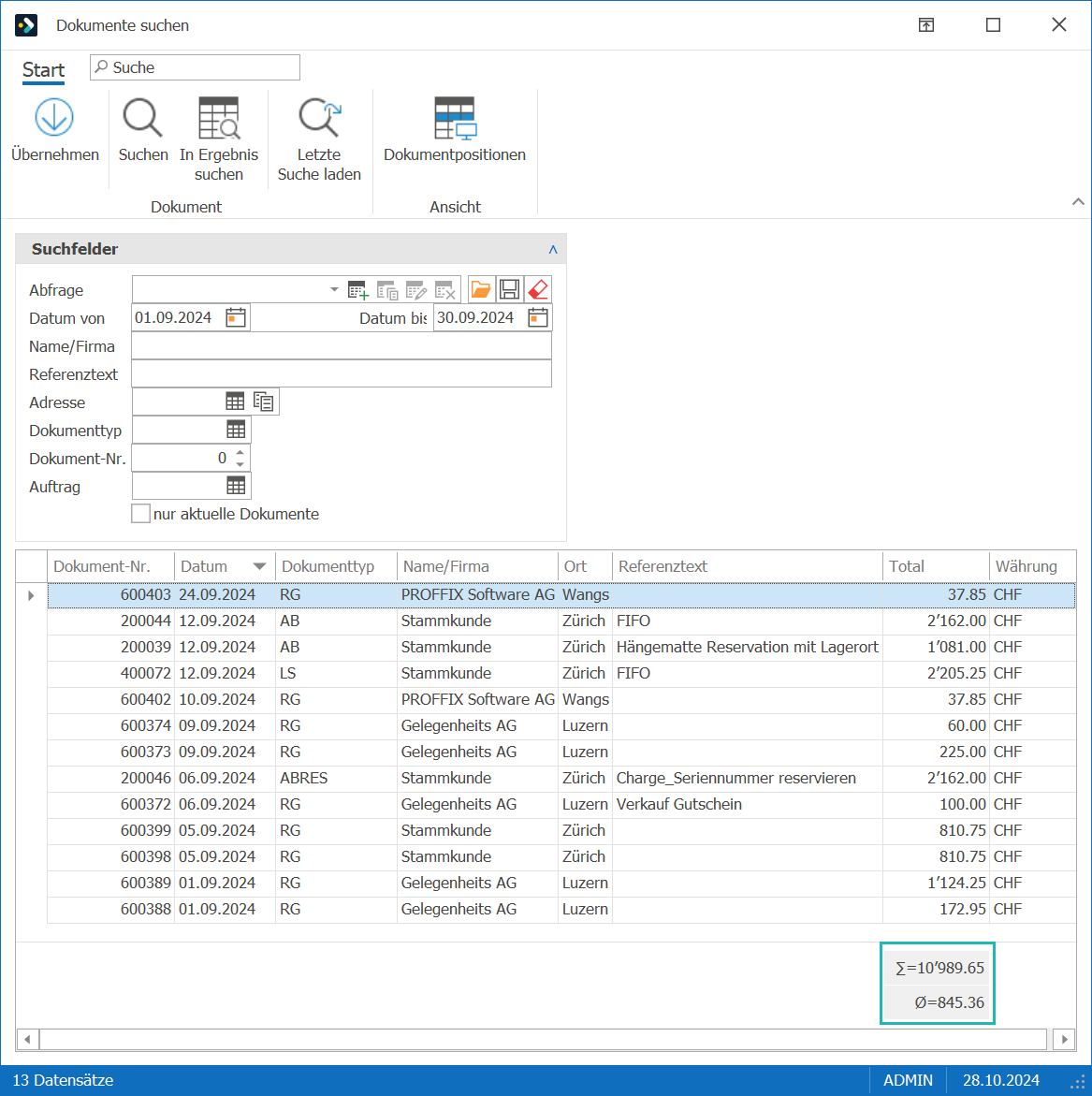Click the row indicator arrow for document 600403

31,595
